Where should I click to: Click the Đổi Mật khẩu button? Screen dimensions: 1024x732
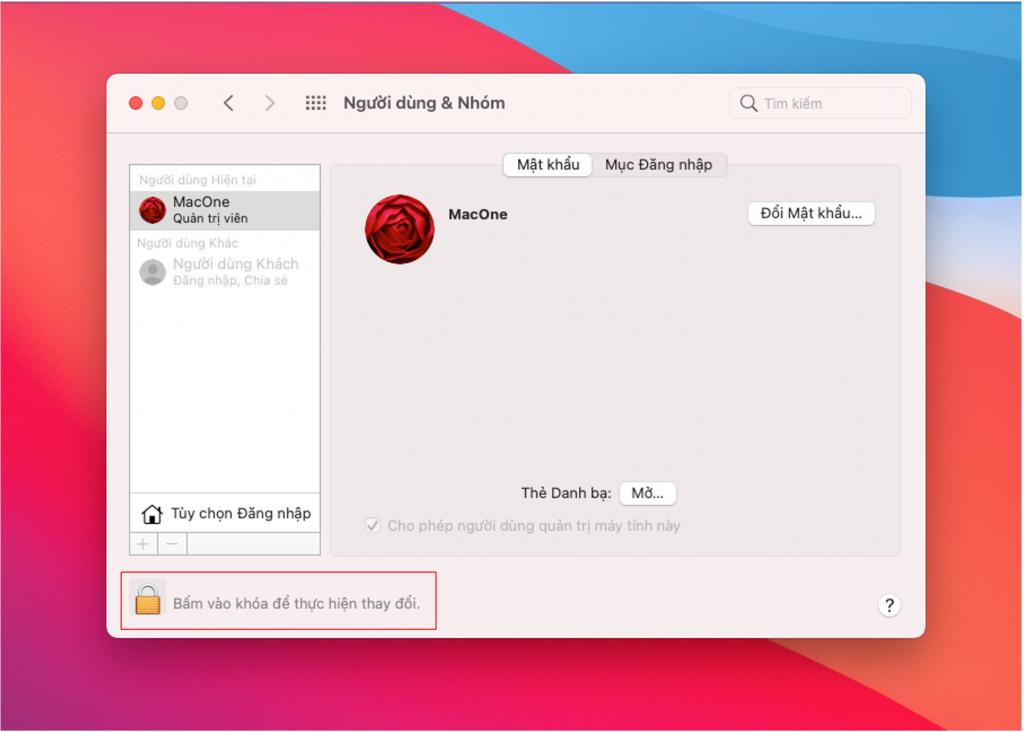coord(811,214)
